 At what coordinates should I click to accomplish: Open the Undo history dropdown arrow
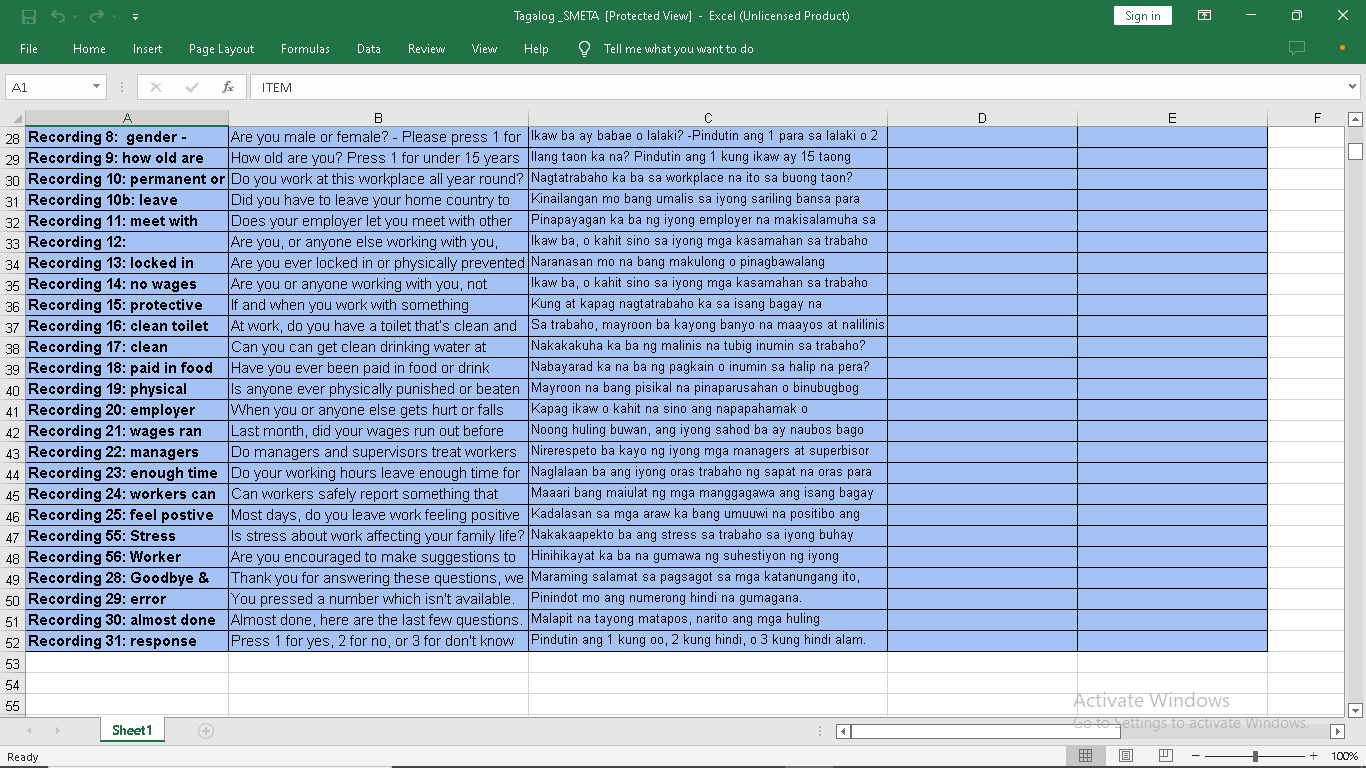pyautogui.click(x=74, y=17)
